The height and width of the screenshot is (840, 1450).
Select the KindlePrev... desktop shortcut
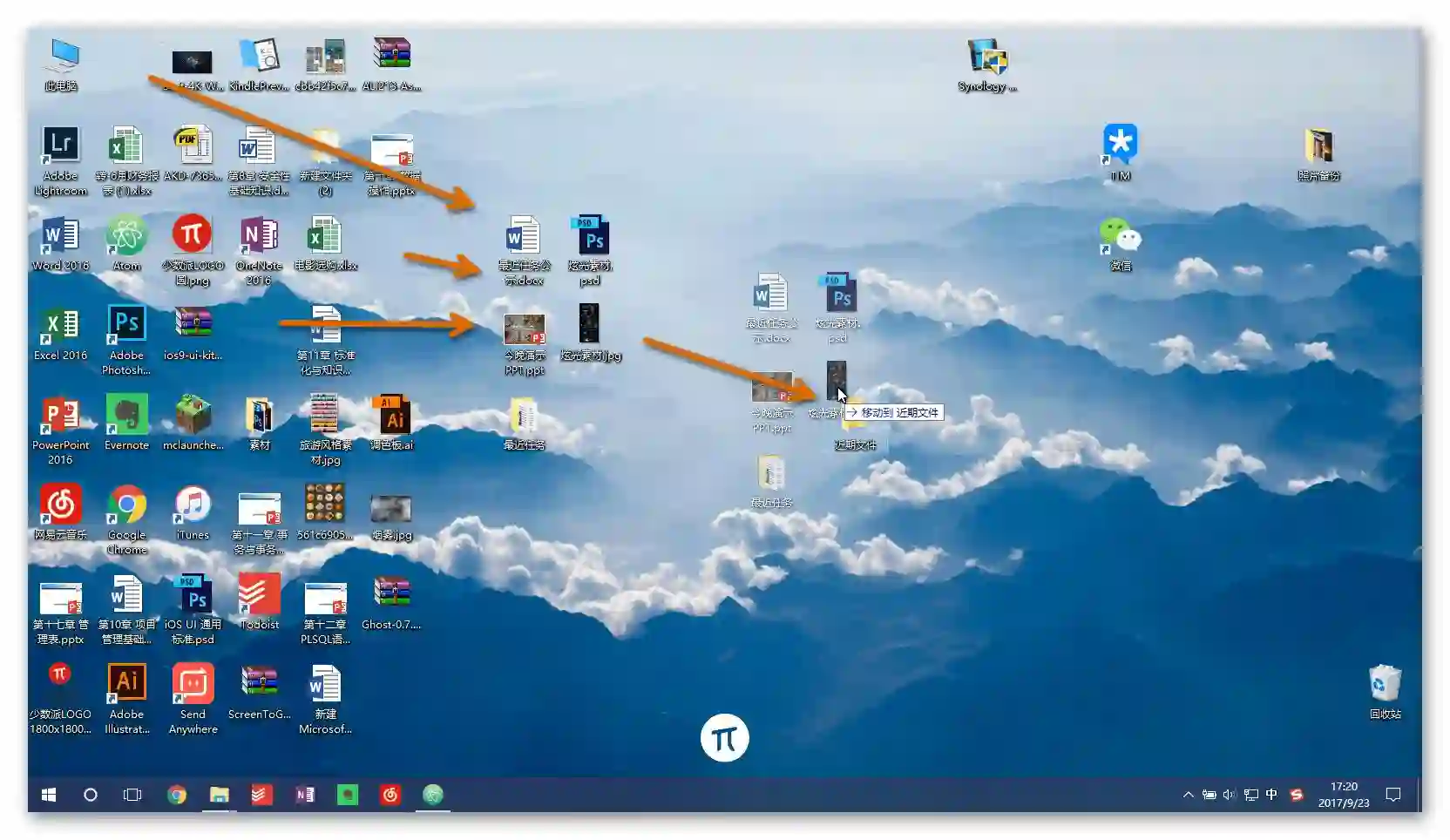coord(259,64)
